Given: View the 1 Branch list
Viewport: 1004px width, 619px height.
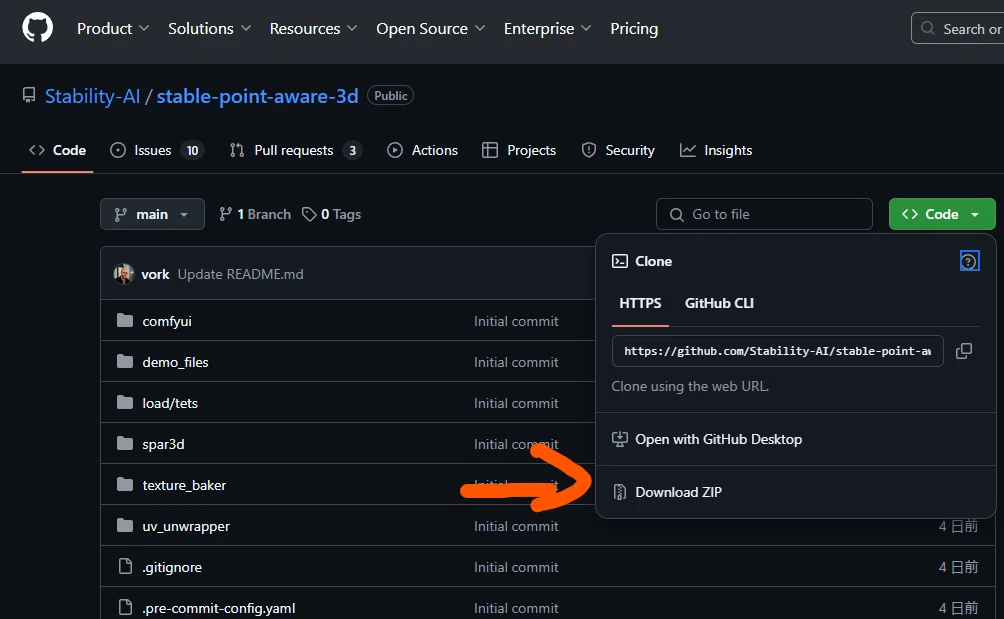Looking at the screenshot, I should 255,214.
